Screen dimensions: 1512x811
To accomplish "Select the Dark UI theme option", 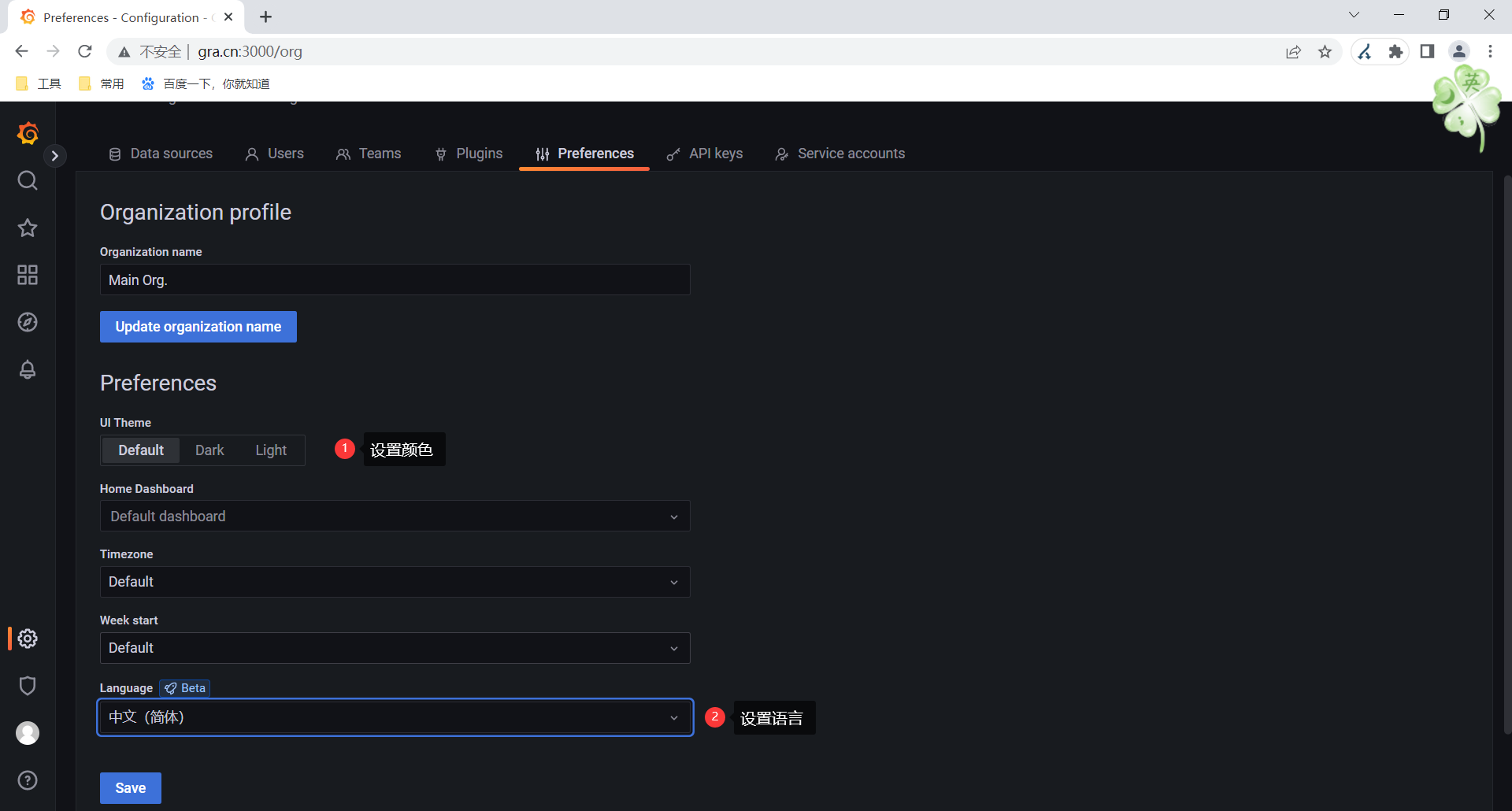I will 209,450.
